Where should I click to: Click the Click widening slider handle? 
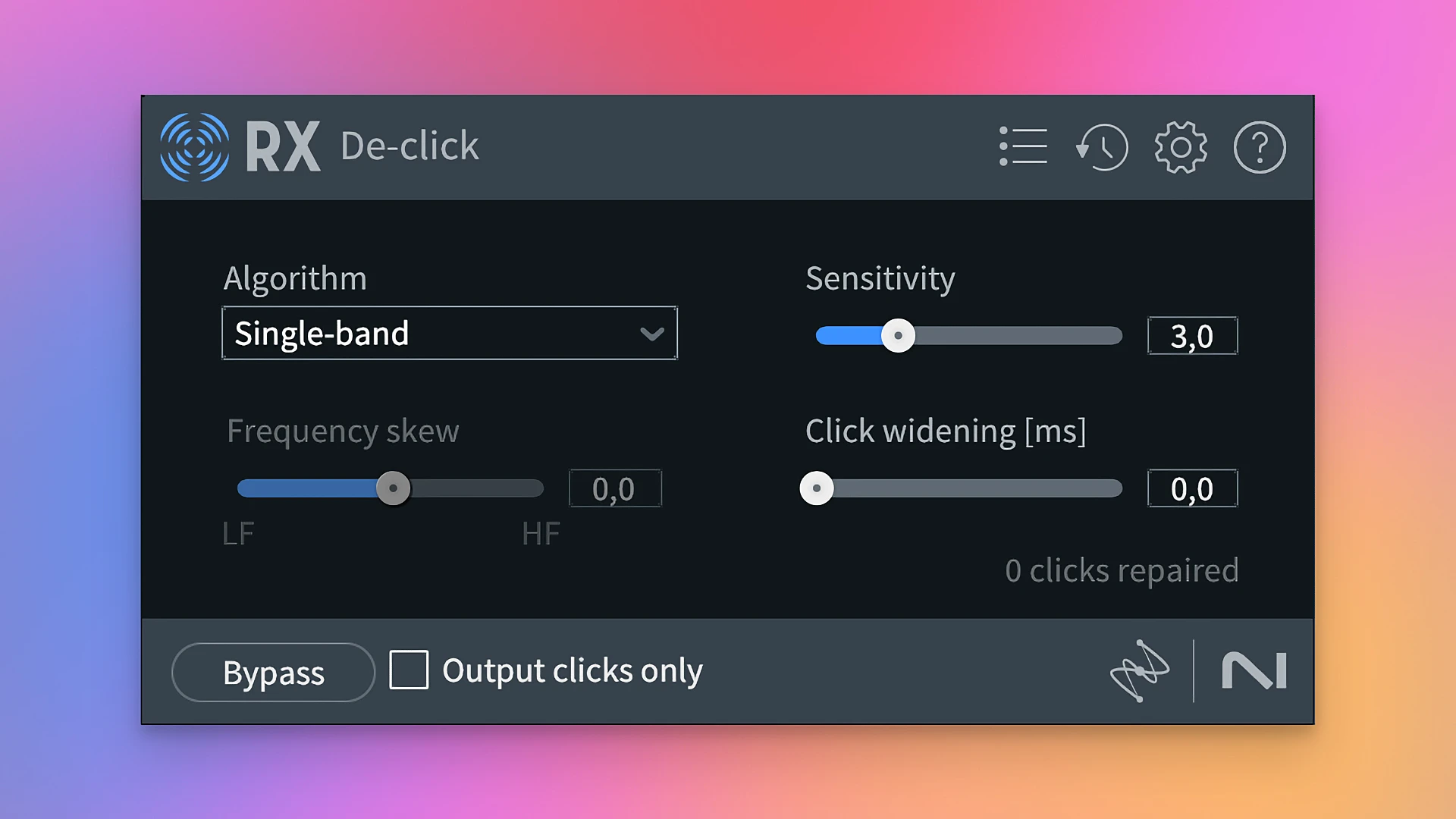(x=817, y=488)
